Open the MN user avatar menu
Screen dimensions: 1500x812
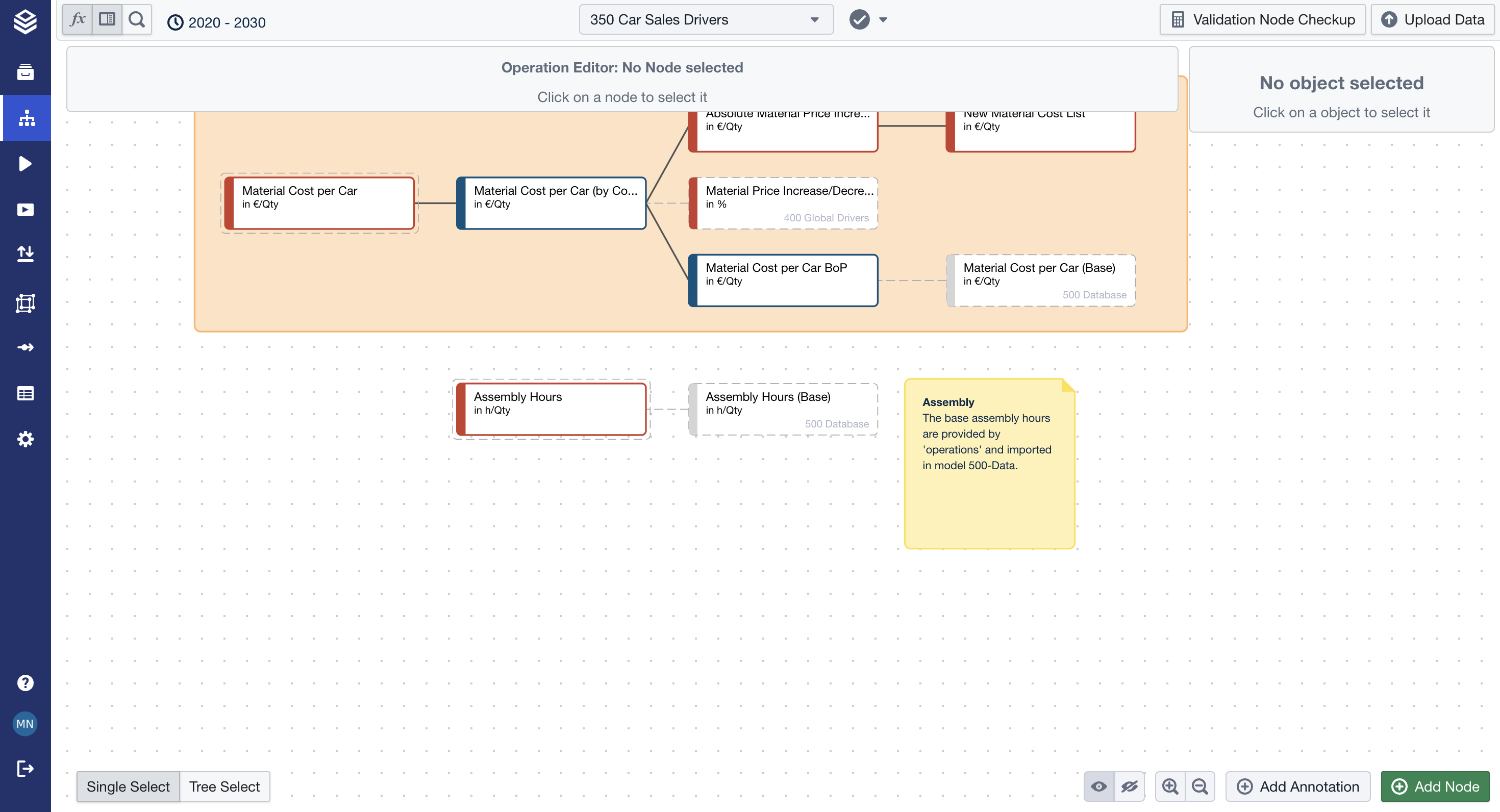[25, 724]
